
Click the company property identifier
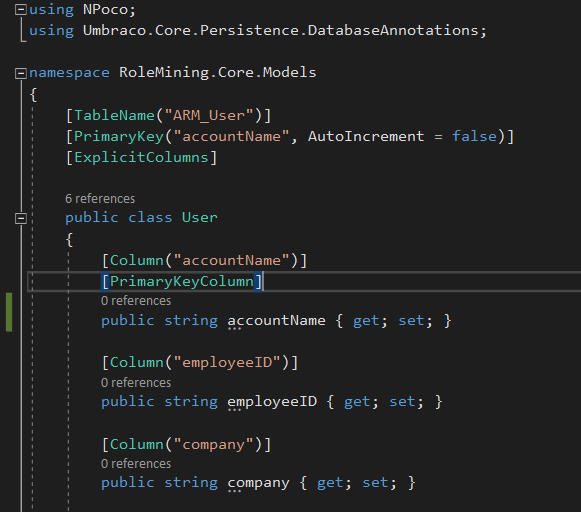[258, 483]
